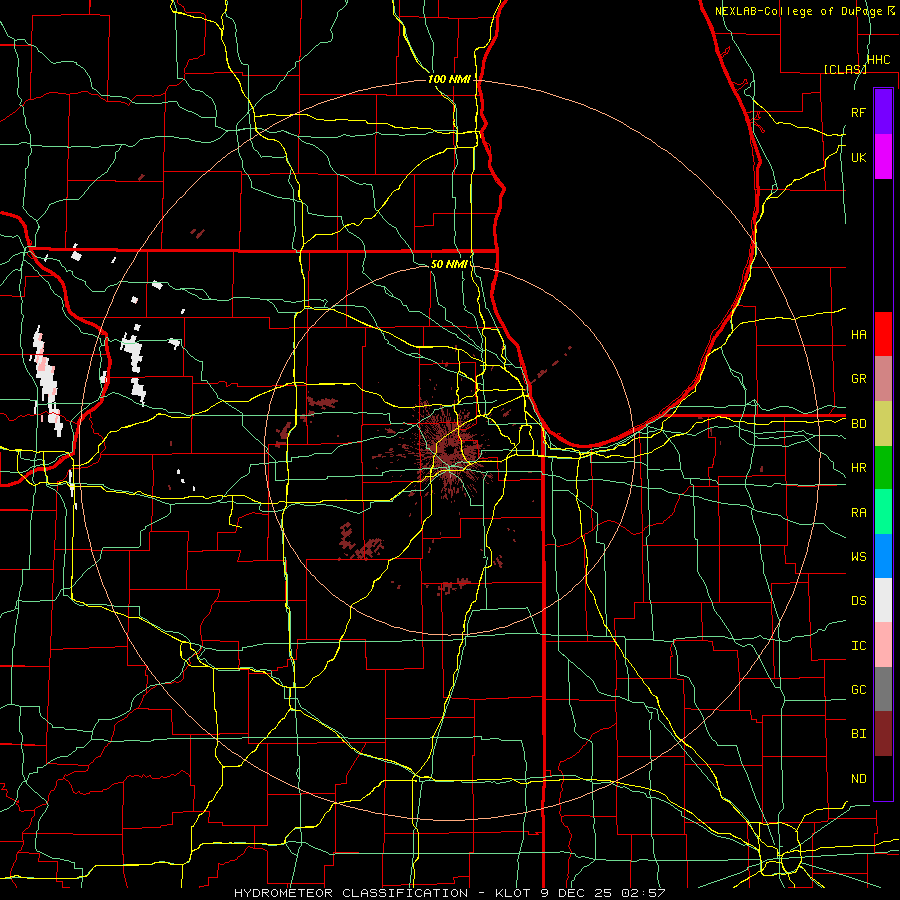
Task: Click the IC legend label
Action: (858, 646)
